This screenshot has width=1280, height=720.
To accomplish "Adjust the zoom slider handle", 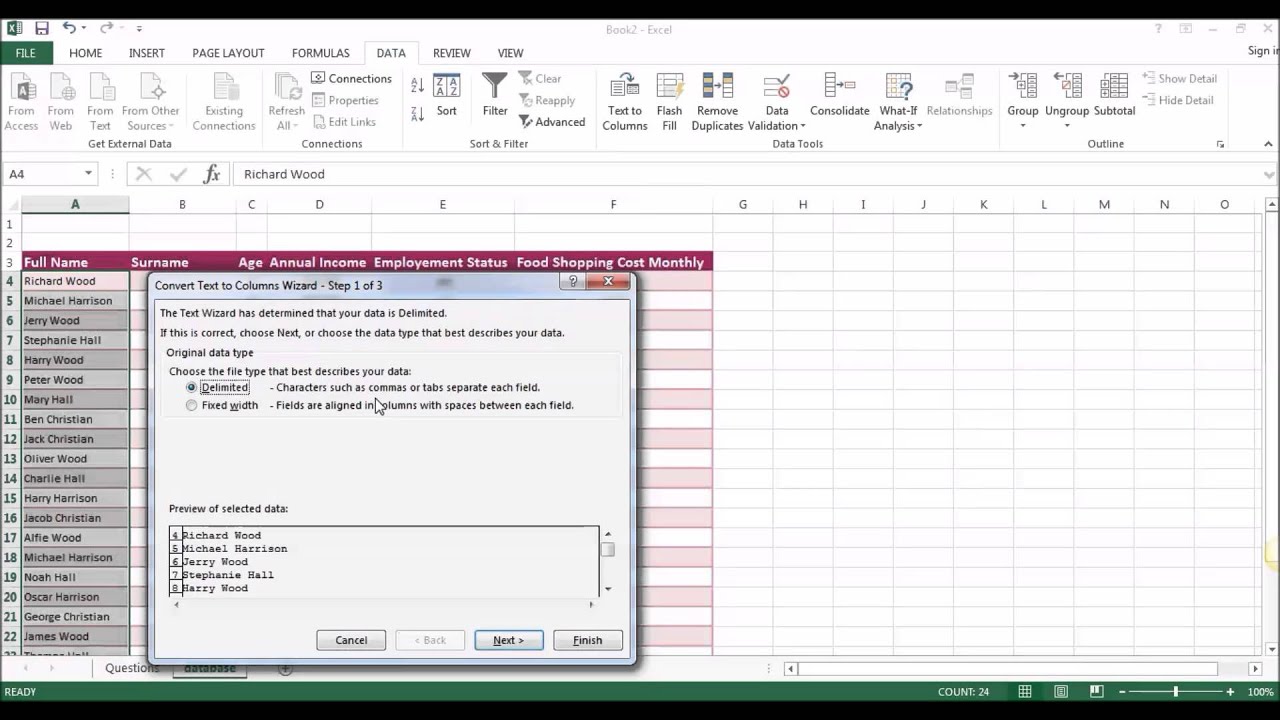I will (1176, 692).
